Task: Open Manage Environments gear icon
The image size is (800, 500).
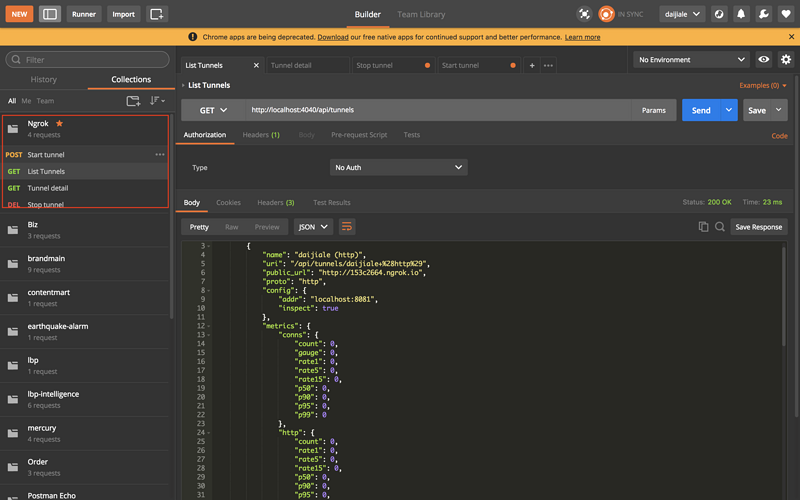Action: coord(786,60)
